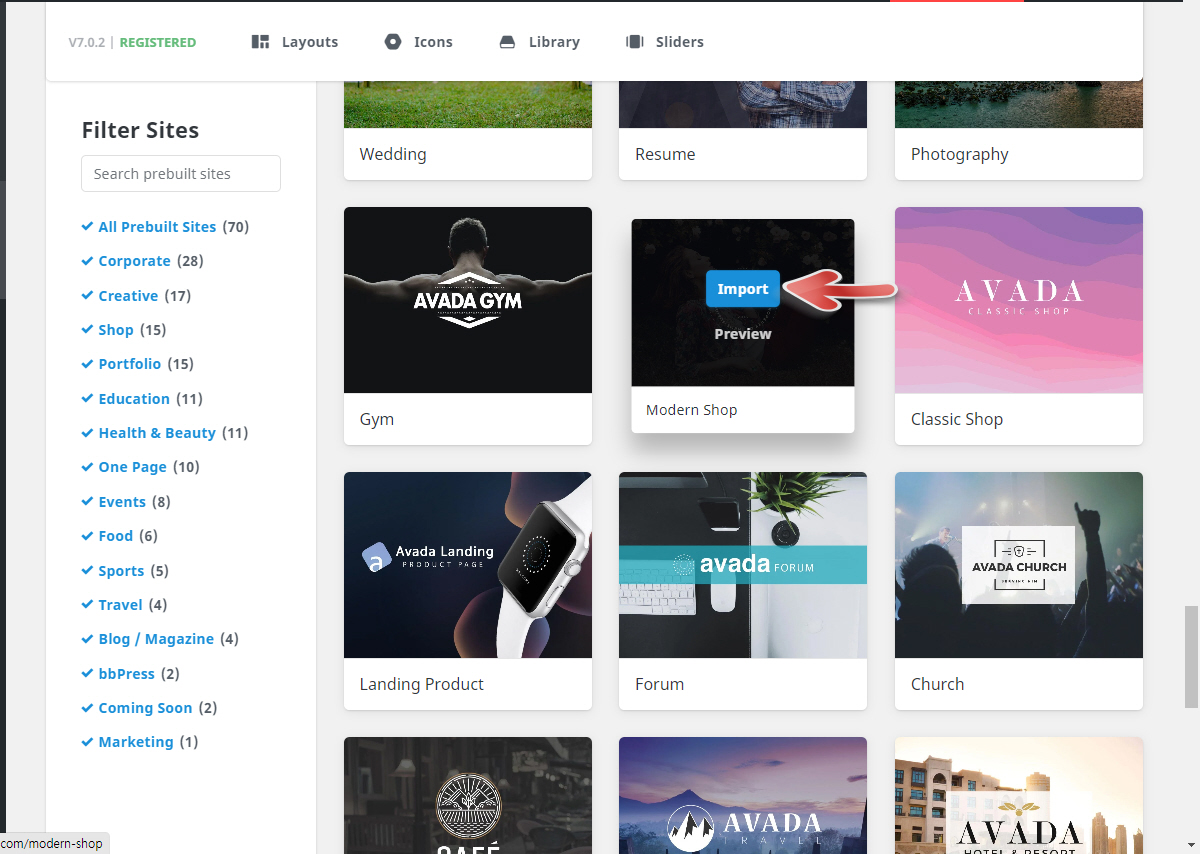1200x854 pixels.
Task: Filter sites by bbPress
Action: coord(127,674)
